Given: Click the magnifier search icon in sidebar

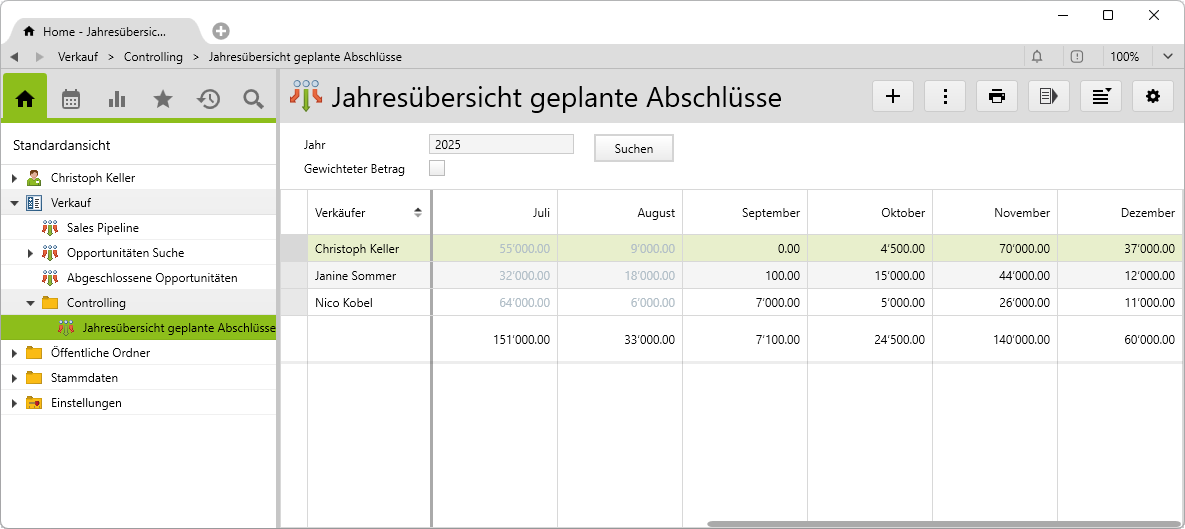Looking at the screenshot, I should [253, 98].
